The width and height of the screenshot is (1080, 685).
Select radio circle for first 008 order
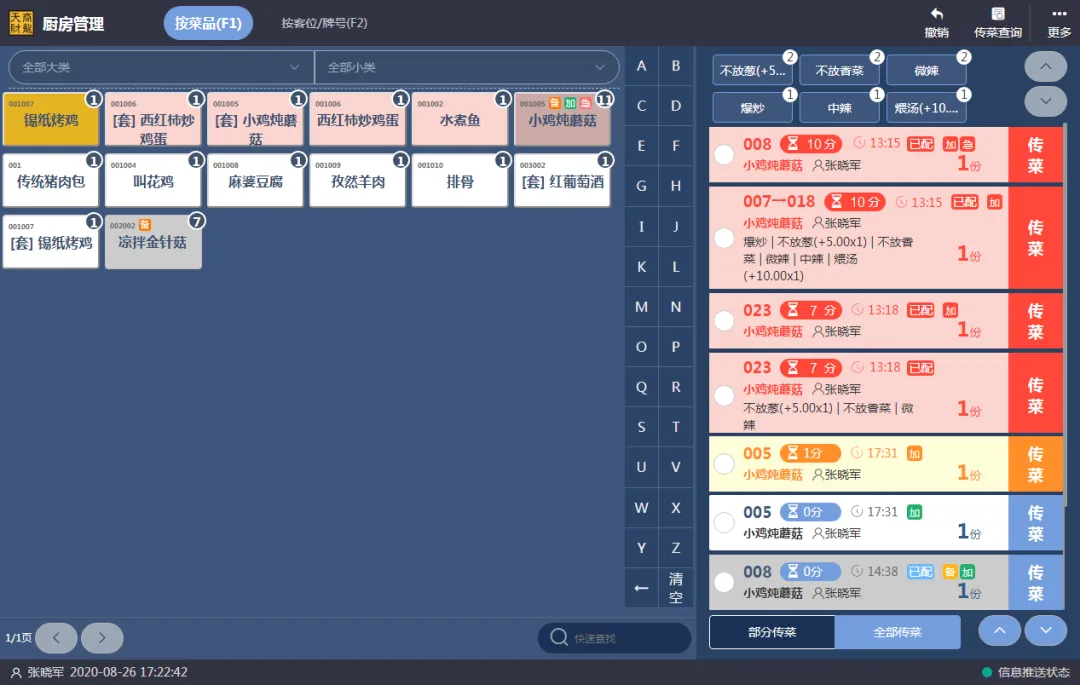pos(724,155)
